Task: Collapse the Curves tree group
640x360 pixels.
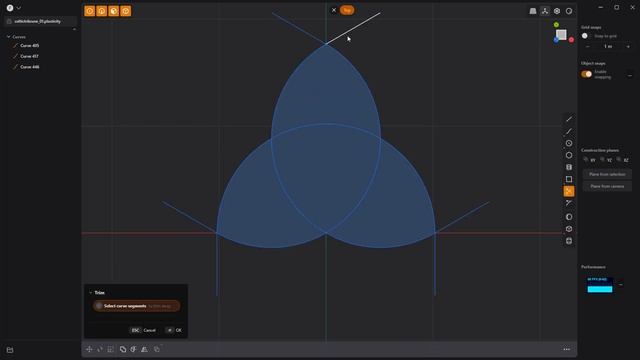Action: pos(9,37)
